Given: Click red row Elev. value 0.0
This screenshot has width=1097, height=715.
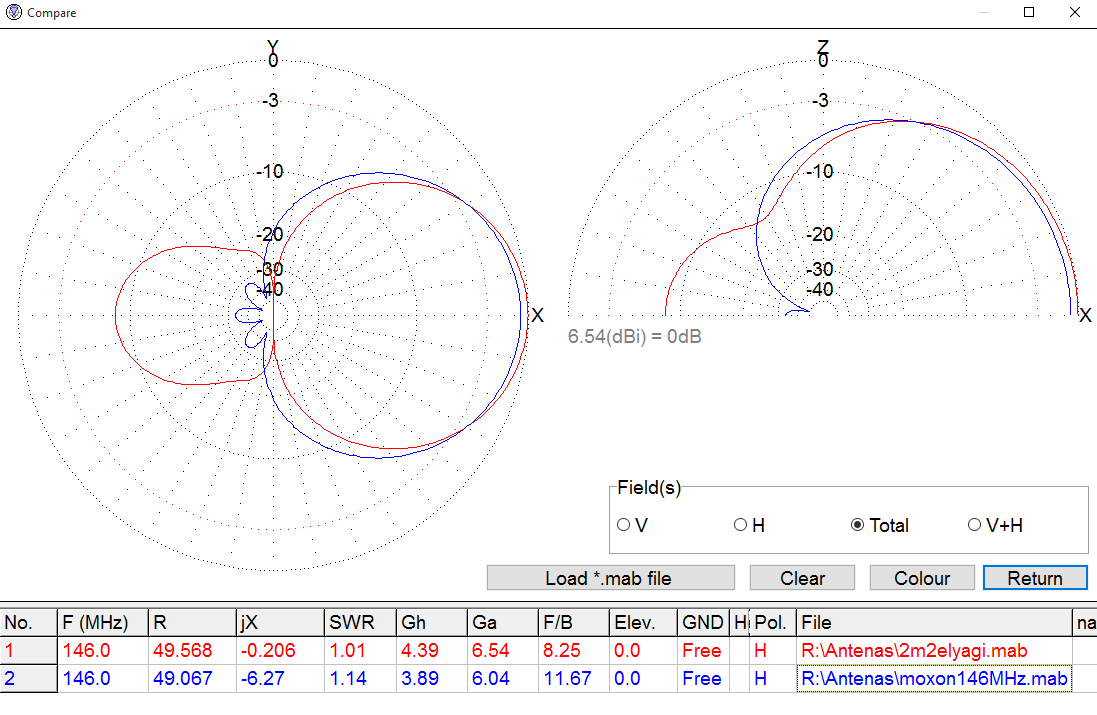Looking at the screenshot, I should [643, 651].
